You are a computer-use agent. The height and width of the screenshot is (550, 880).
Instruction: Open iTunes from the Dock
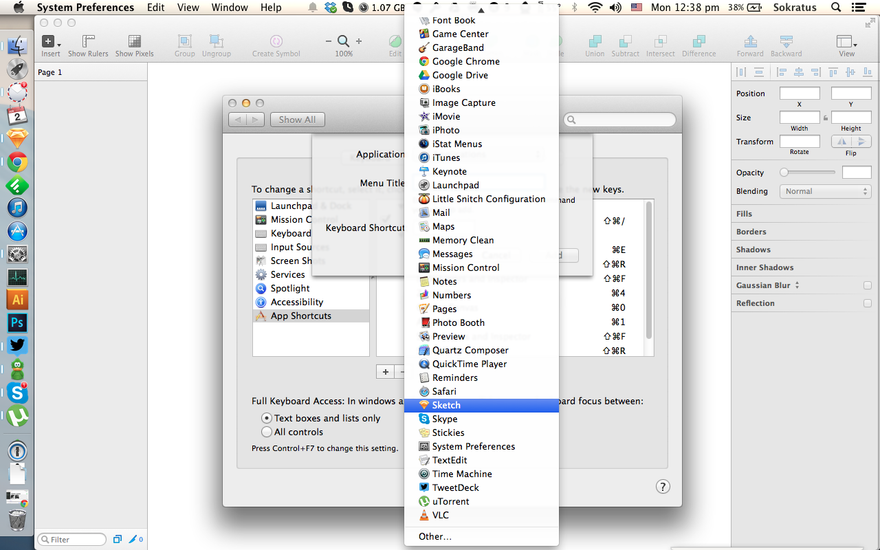click(x=17, y=208)
